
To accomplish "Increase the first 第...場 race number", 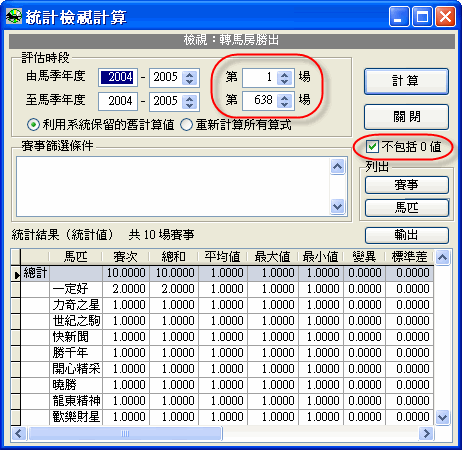I will pyautogui.click(x=284, y=75).
